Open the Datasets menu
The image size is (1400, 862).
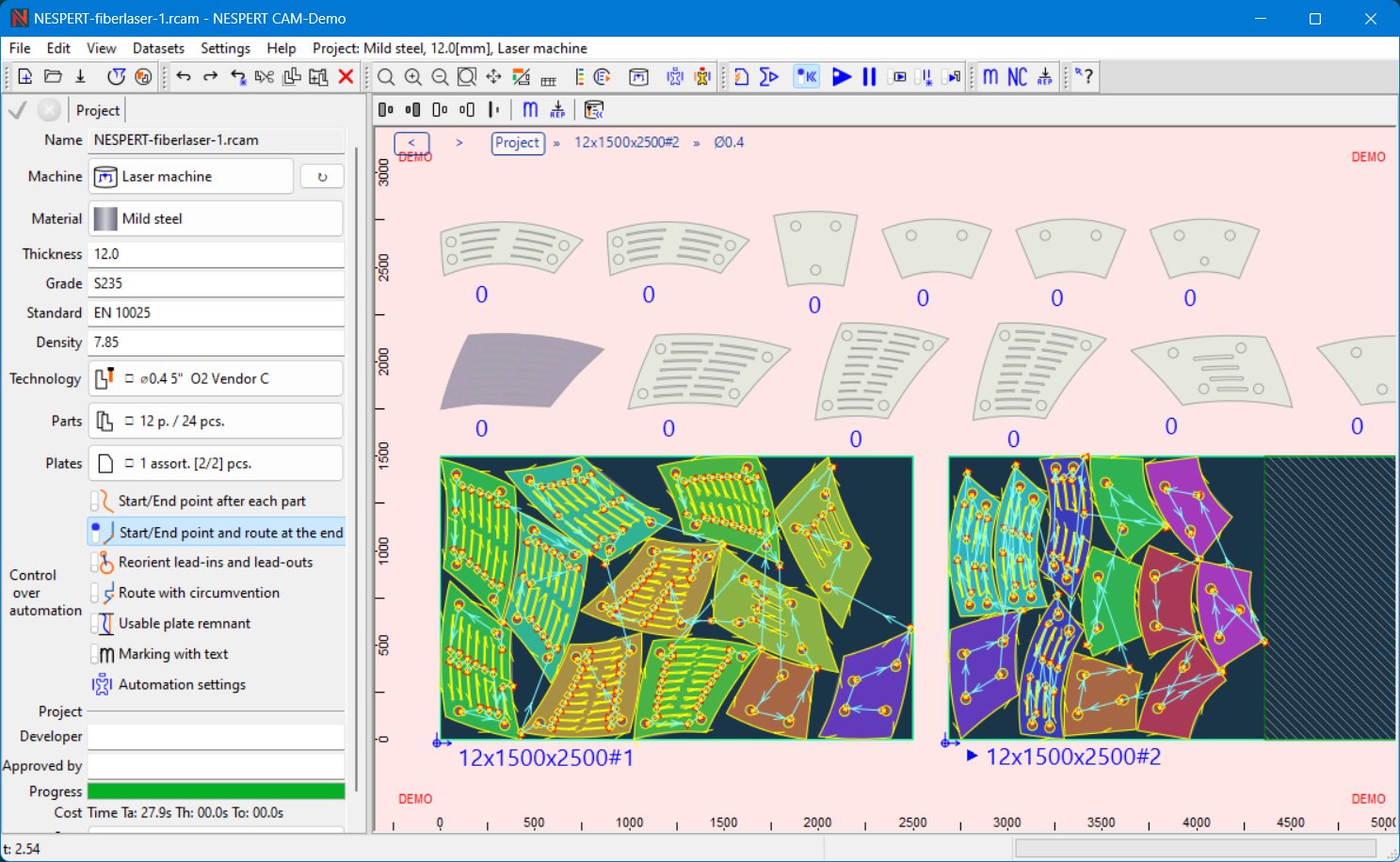point(158,48)
